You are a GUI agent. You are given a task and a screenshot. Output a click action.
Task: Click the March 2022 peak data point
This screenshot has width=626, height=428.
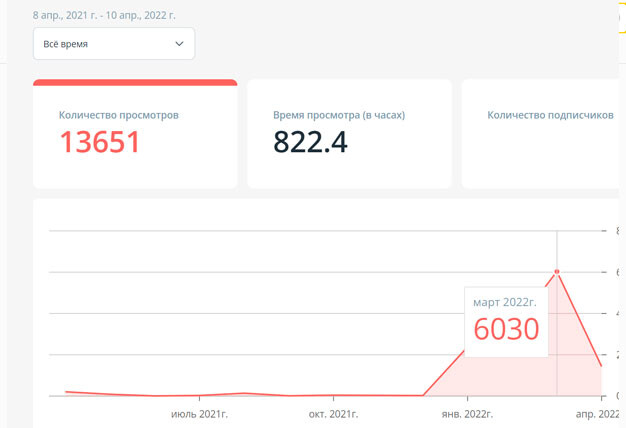coord(557,272)
